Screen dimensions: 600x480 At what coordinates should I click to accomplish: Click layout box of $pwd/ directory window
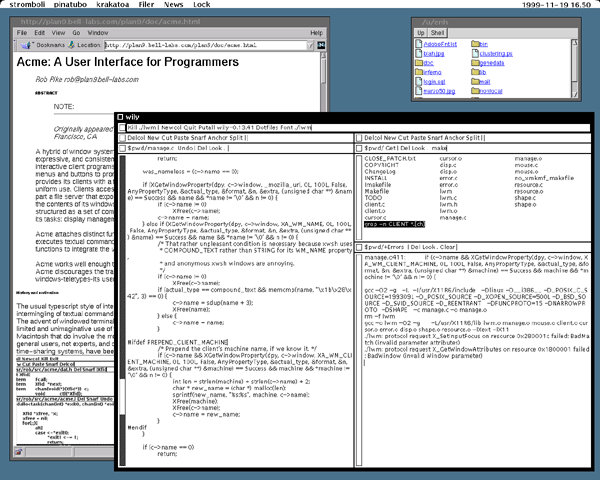point(359,148)
